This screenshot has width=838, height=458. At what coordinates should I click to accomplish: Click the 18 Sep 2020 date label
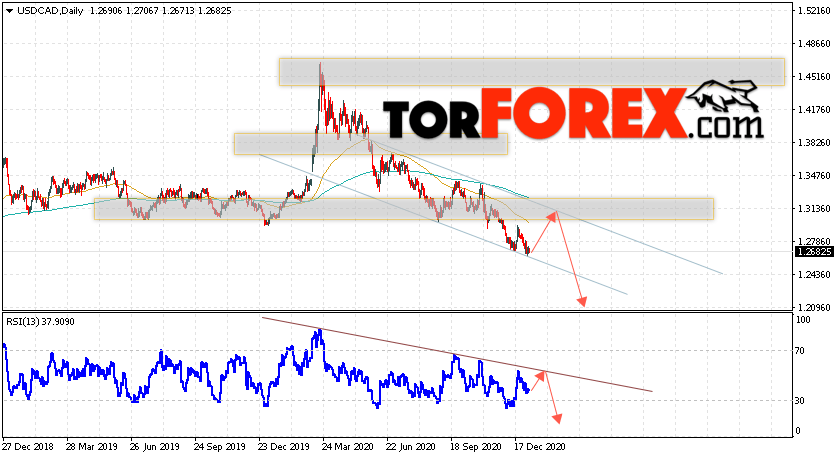click(x=475, y=446)
